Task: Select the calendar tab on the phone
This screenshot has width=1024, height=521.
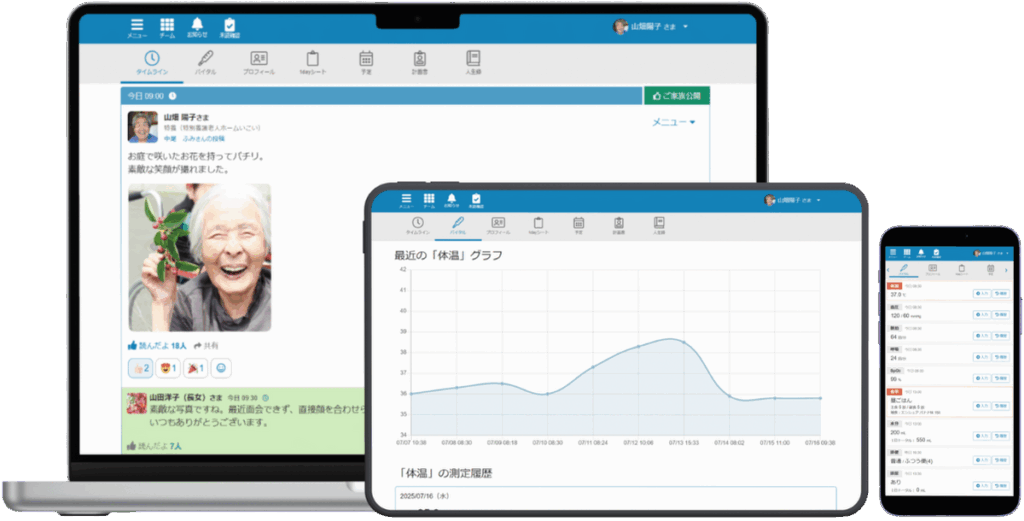Action: (990, 270)
